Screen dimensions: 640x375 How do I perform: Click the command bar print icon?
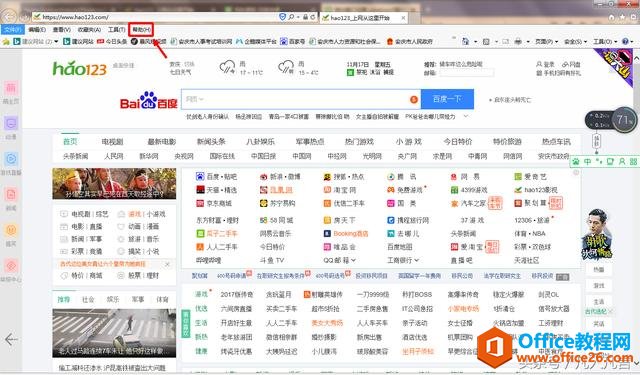[518, 42]
